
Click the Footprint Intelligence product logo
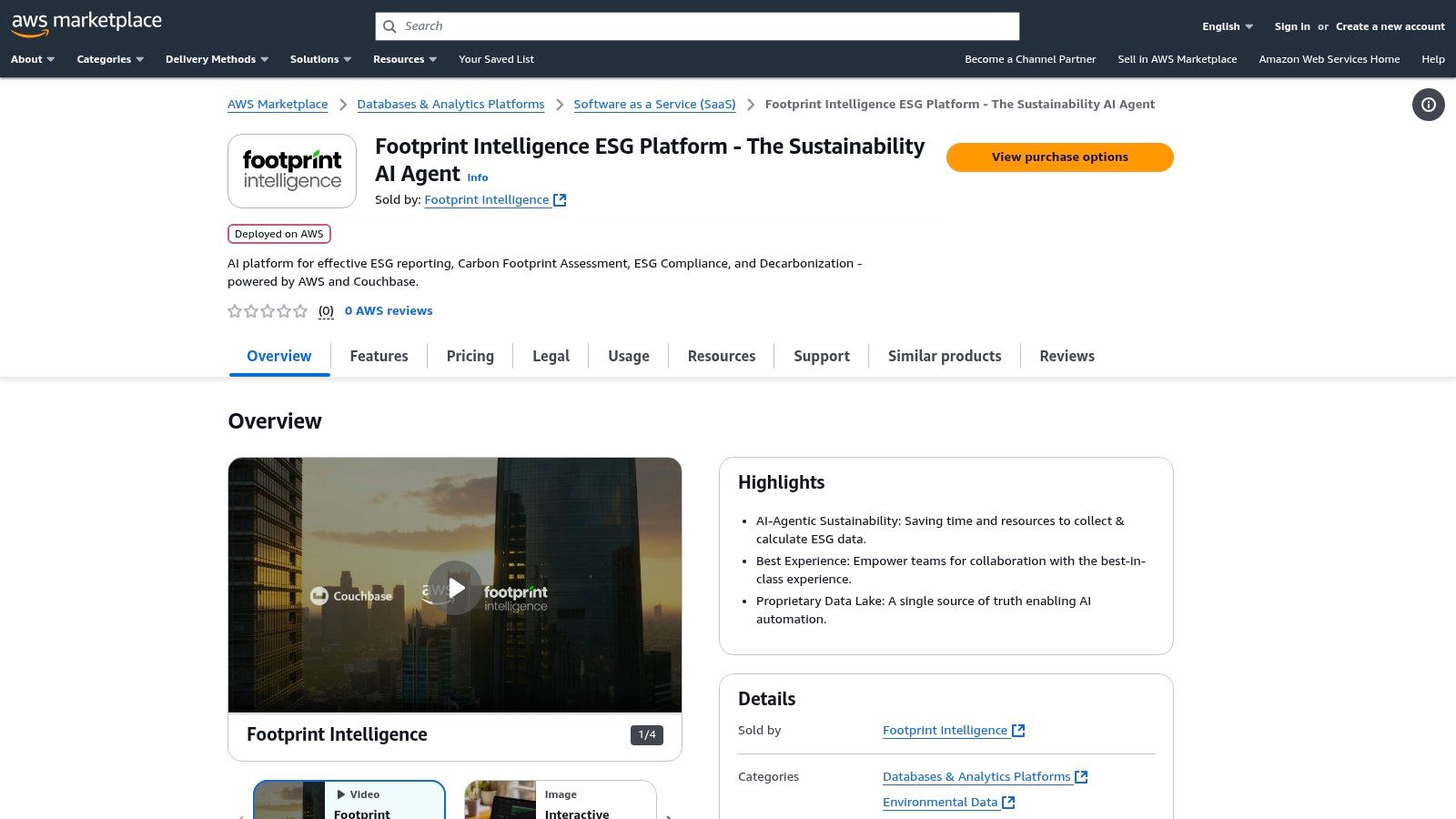[x=292, y=171]
